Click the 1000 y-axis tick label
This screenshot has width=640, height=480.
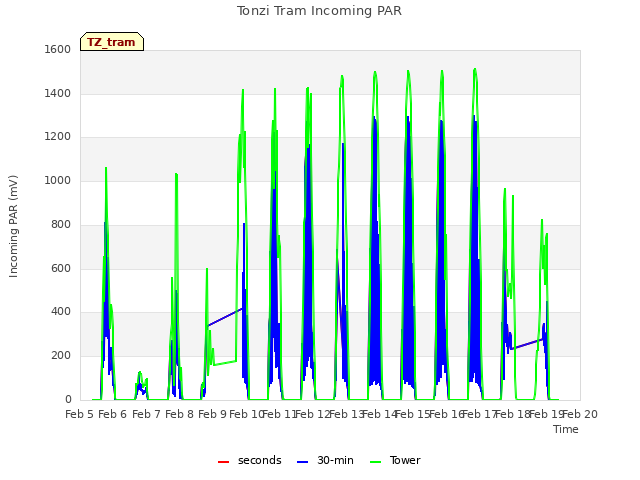coord(58,180)
